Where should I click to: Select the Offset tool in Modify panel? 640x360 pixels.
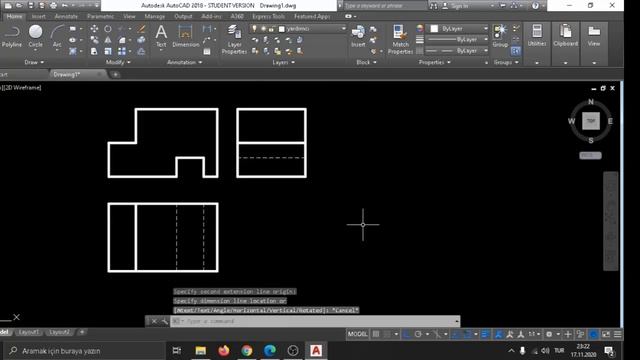point(141,51)
